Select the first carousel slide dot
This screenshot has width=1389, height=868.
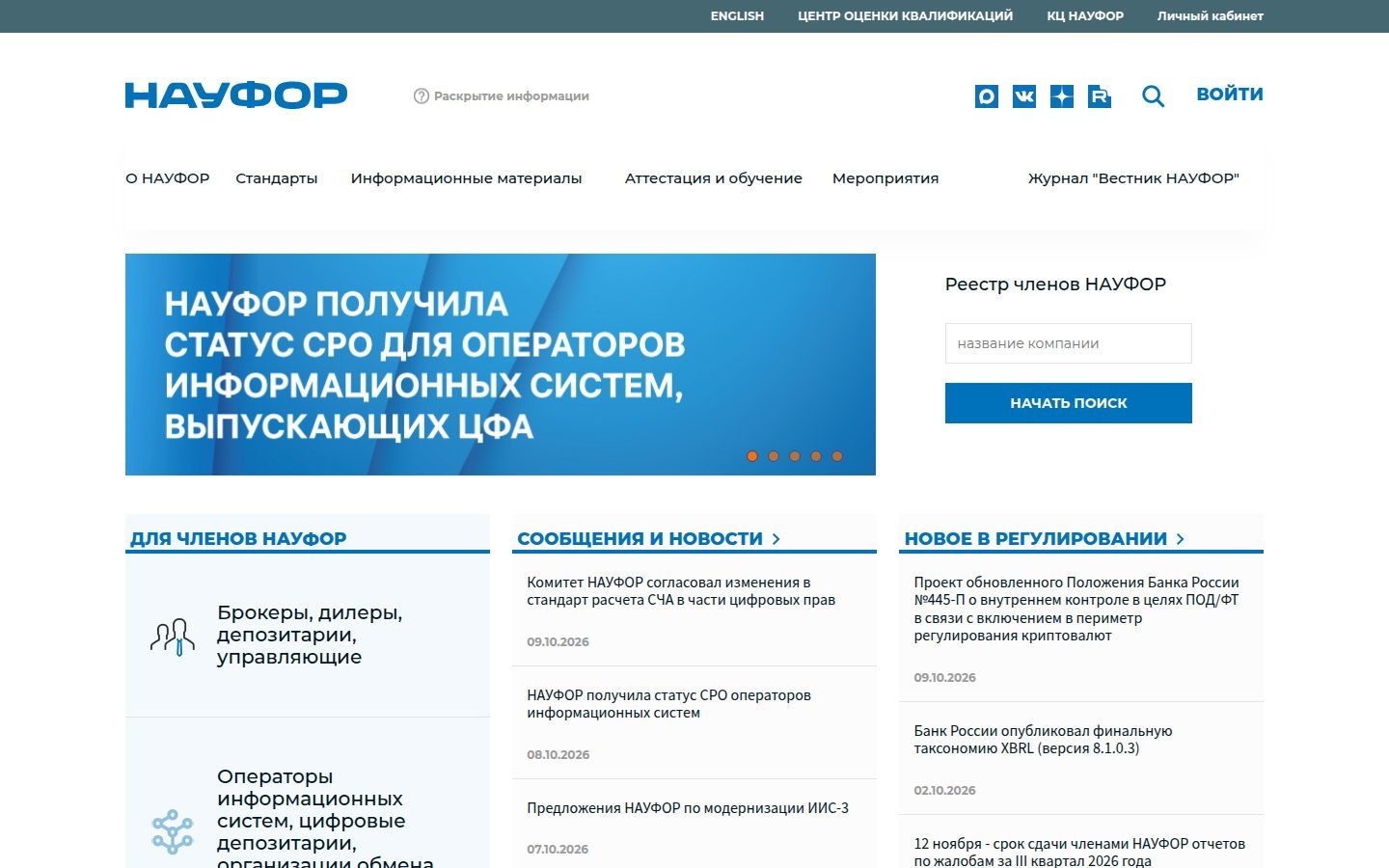(752, 456)
